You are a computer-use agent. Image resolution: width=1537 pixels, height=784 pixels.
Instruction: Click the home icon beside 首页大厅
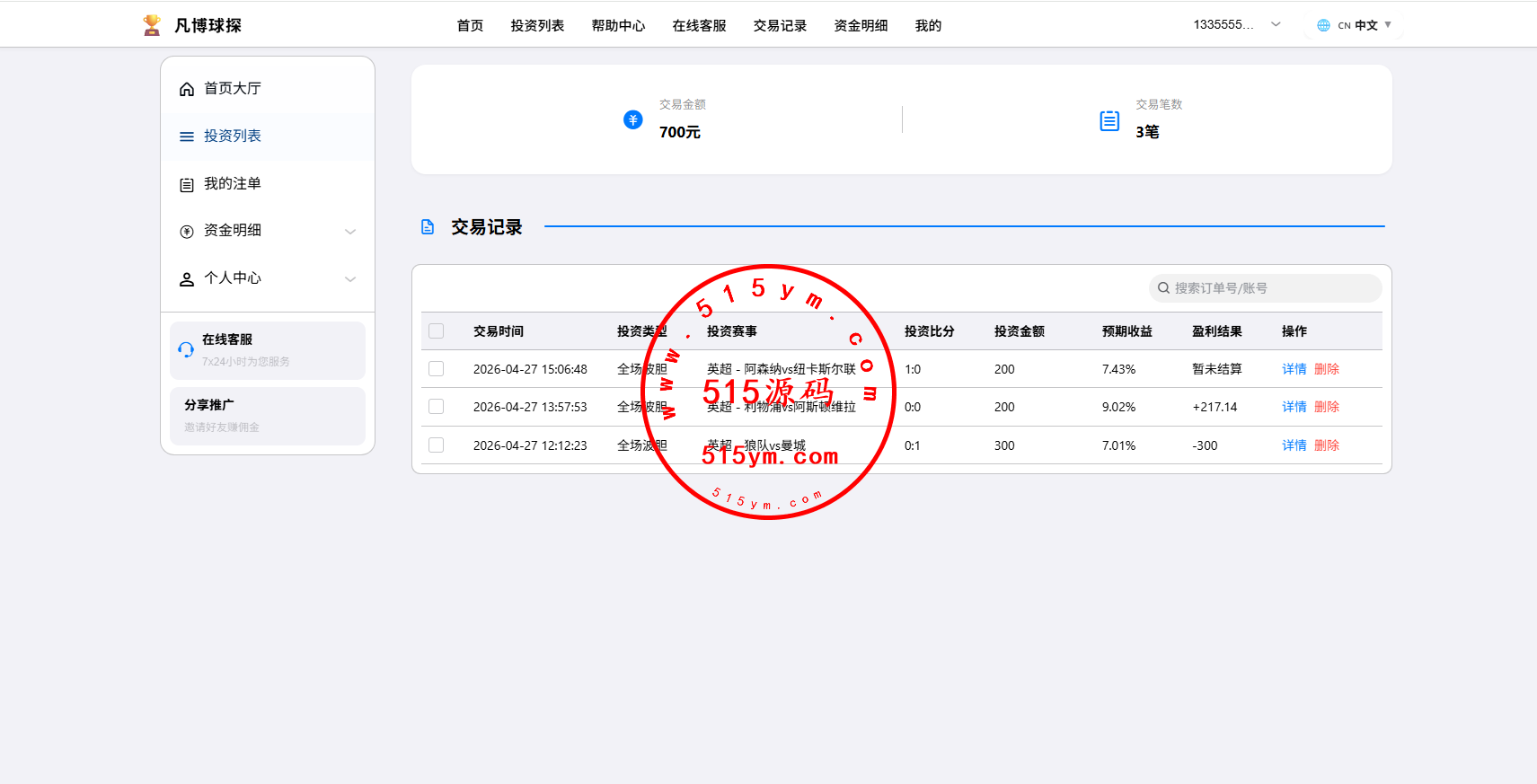click(x=187, y=89)
